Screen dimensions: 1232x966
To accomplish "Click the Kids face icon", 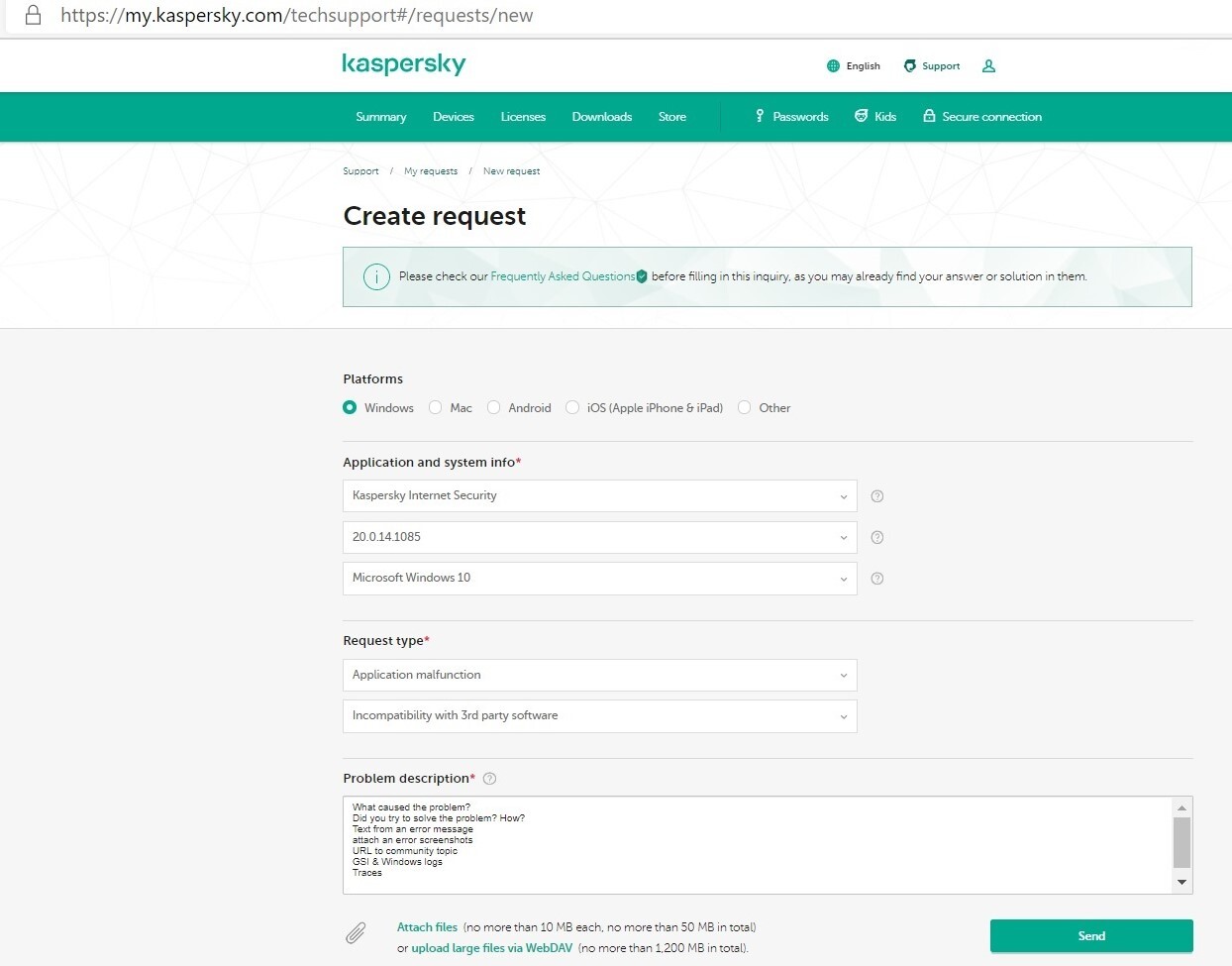I will (862, 116).
